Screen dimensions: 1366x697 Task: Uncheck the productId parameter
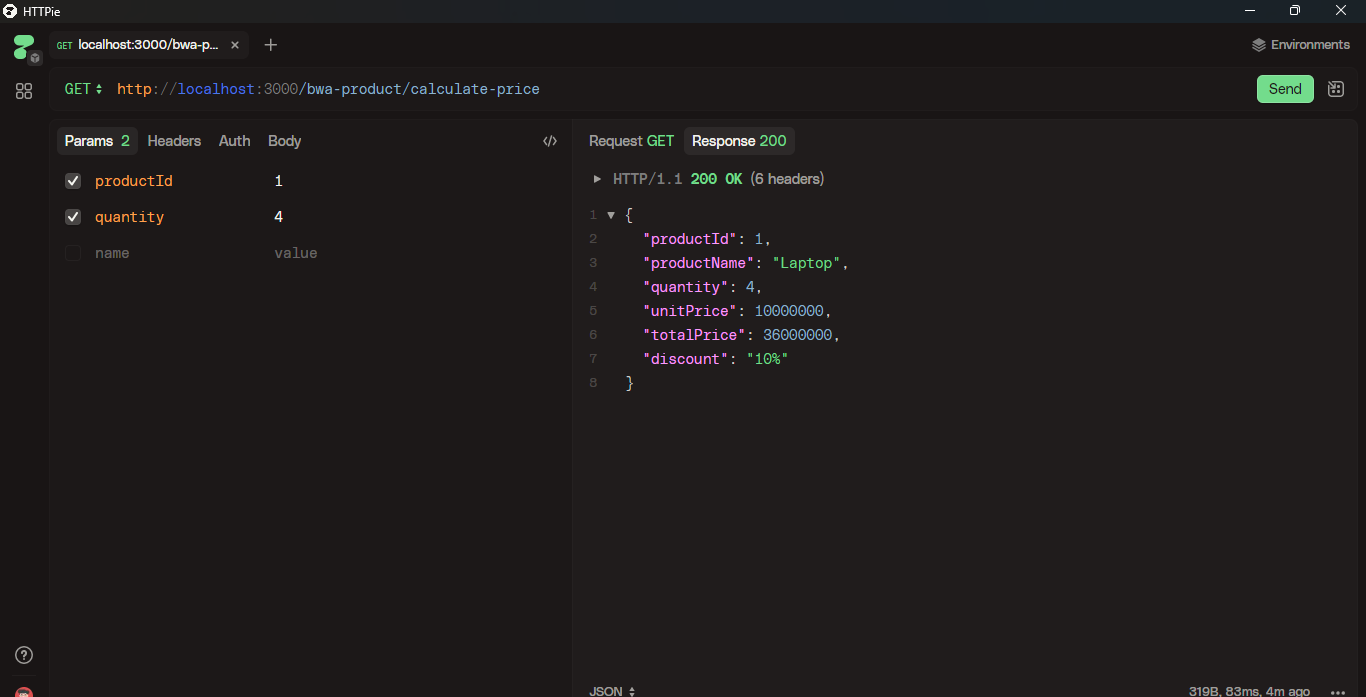click(72, 181)
